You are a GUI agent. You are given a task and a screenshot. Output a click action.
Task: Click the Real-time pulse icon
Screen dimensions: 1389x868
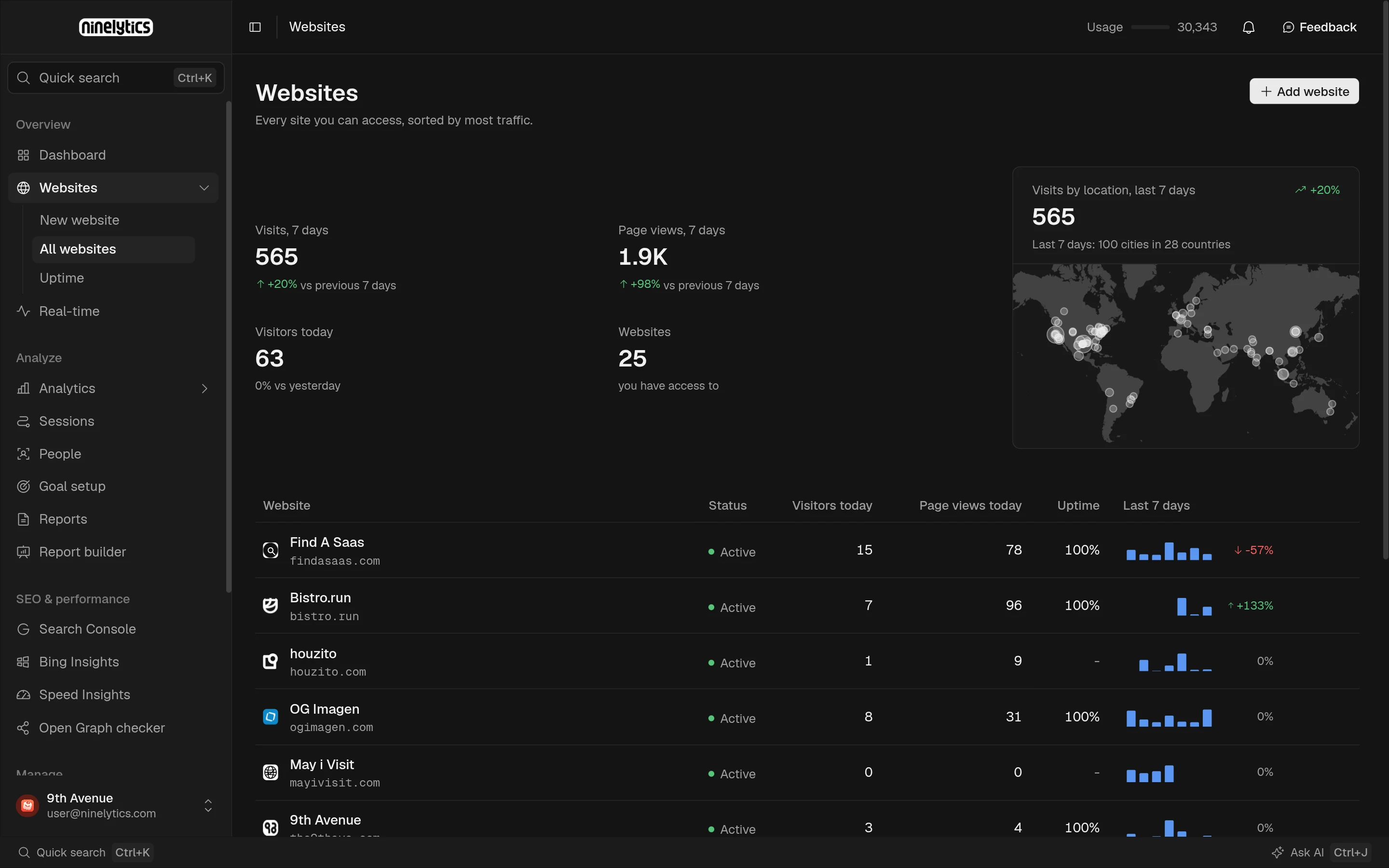point(23,311)
